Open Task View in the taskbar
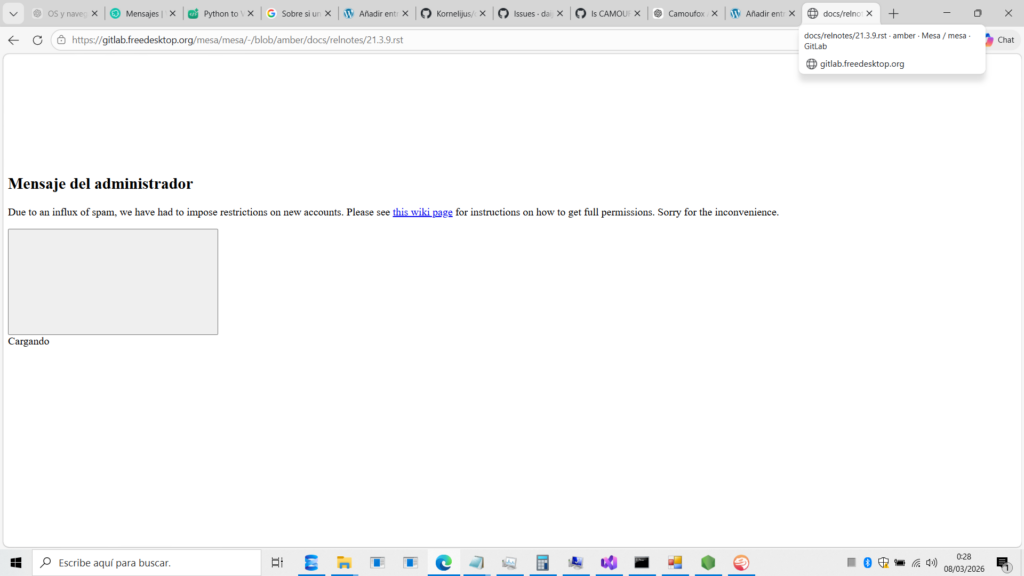 tap(278, 563)
